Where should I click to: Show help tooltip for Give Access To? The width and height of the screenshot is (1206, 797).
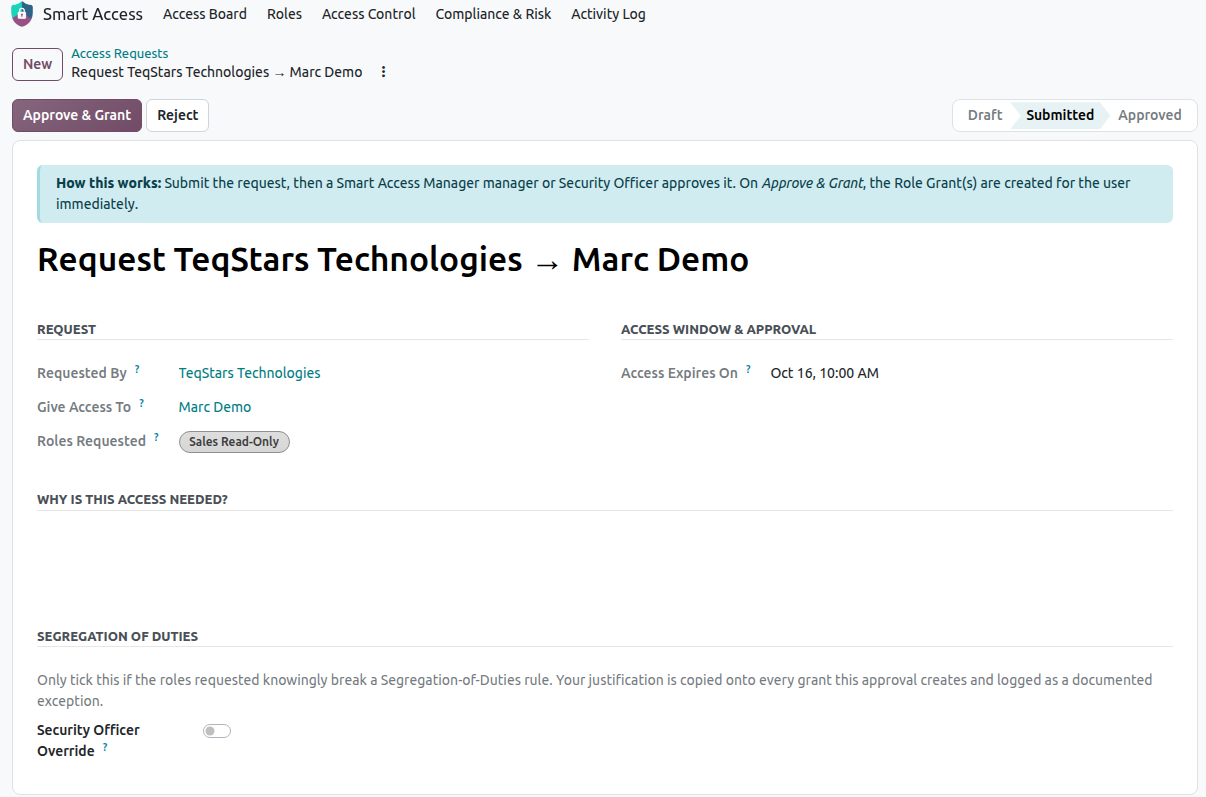(x=142, y=403)
